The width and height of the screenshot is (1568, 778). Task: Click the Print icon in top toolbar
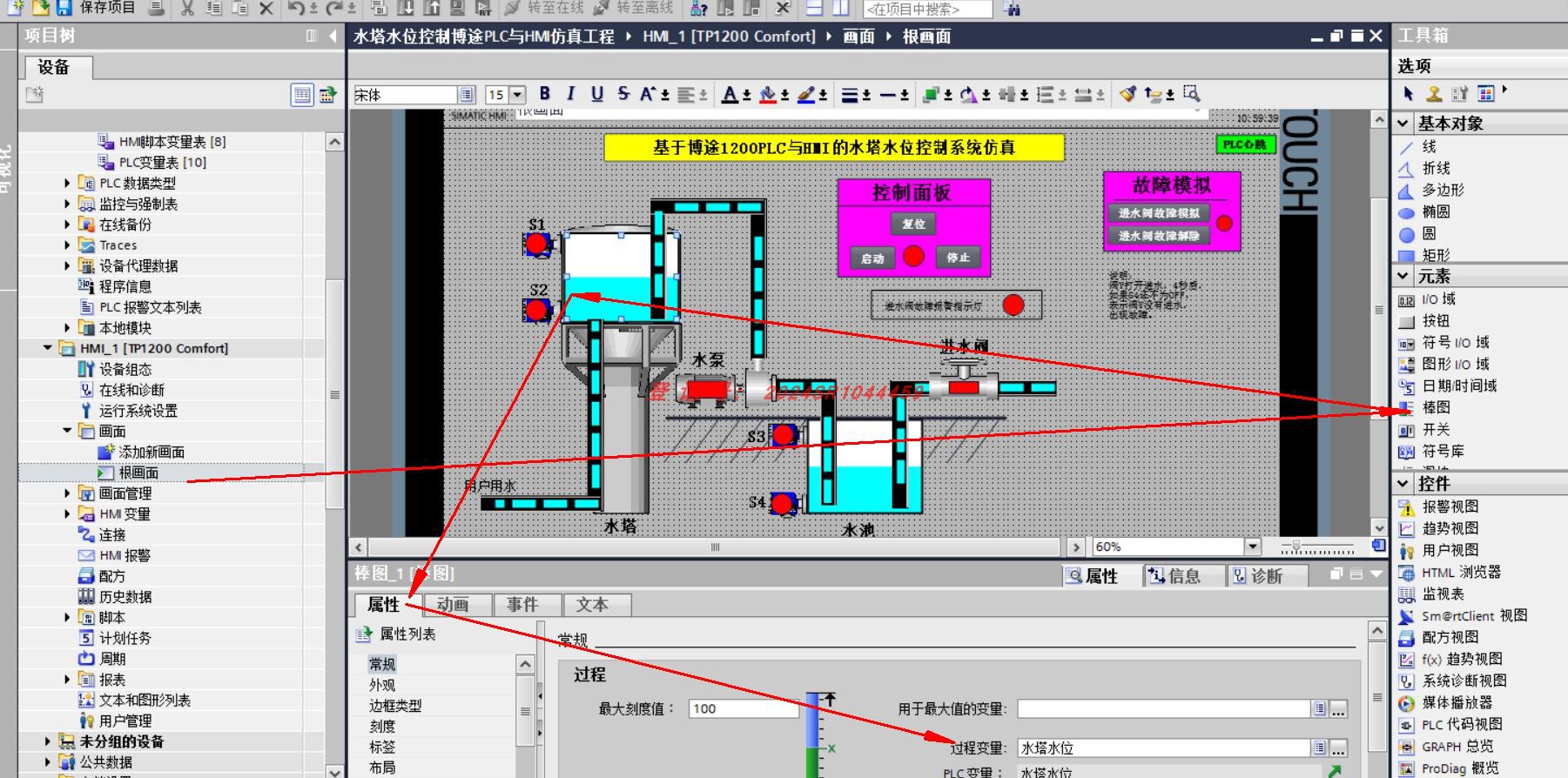(x=156, y=8)
